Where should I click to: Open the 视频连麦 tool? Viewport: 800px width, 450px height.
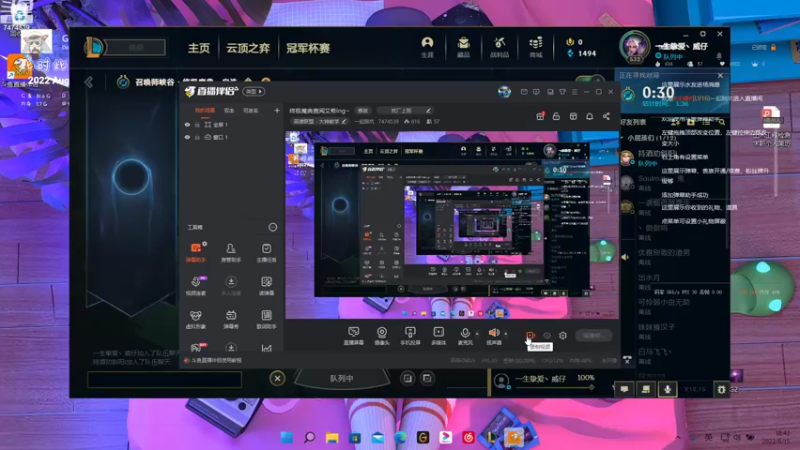(x=195, y=286)
